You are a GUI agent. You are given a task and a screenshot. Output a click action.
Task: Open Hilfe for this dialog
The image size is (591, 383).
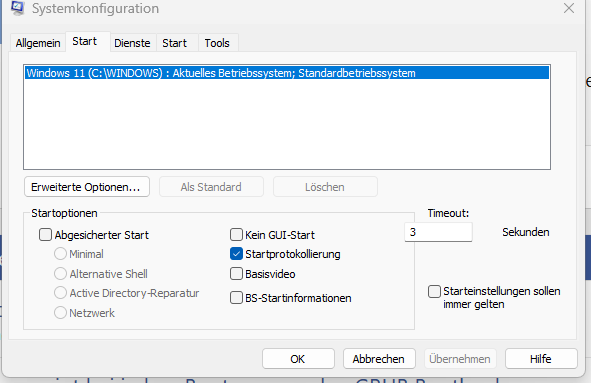(x=541, y=359)
